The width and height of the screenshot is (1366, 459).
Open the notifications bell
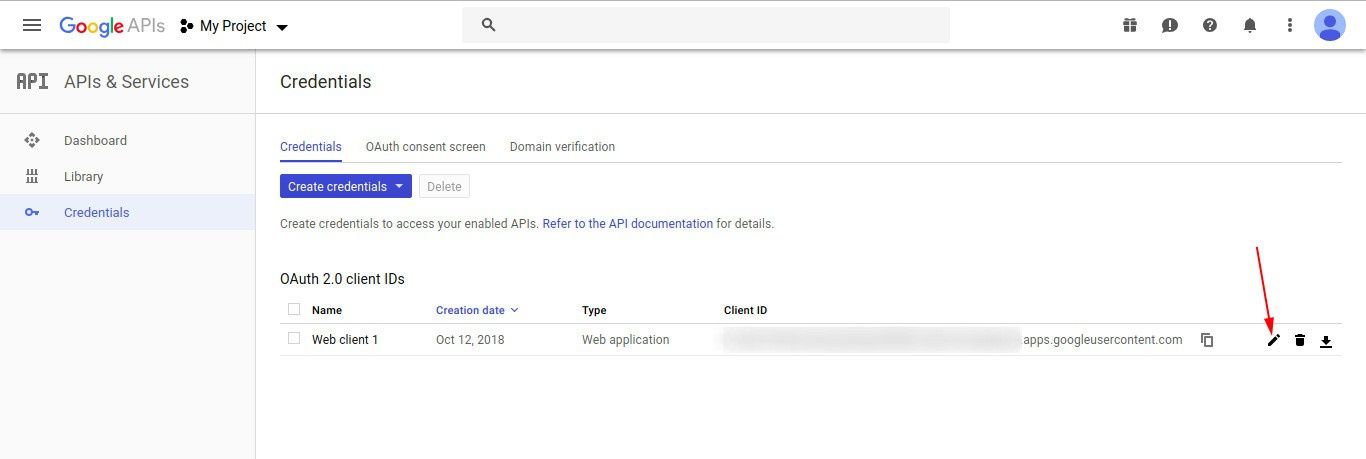1250,25
